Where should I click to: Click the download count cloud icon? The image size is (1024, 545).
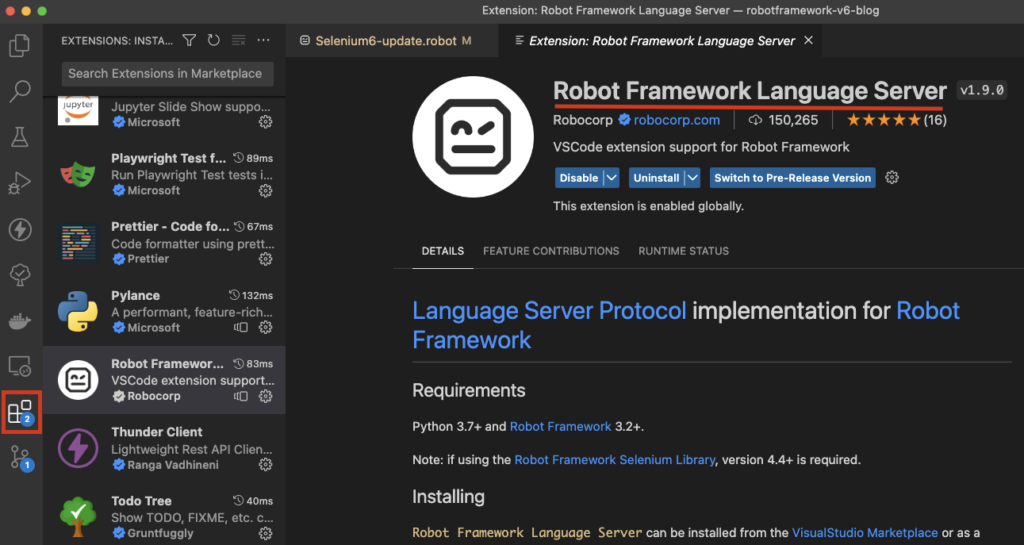(755, 120)
